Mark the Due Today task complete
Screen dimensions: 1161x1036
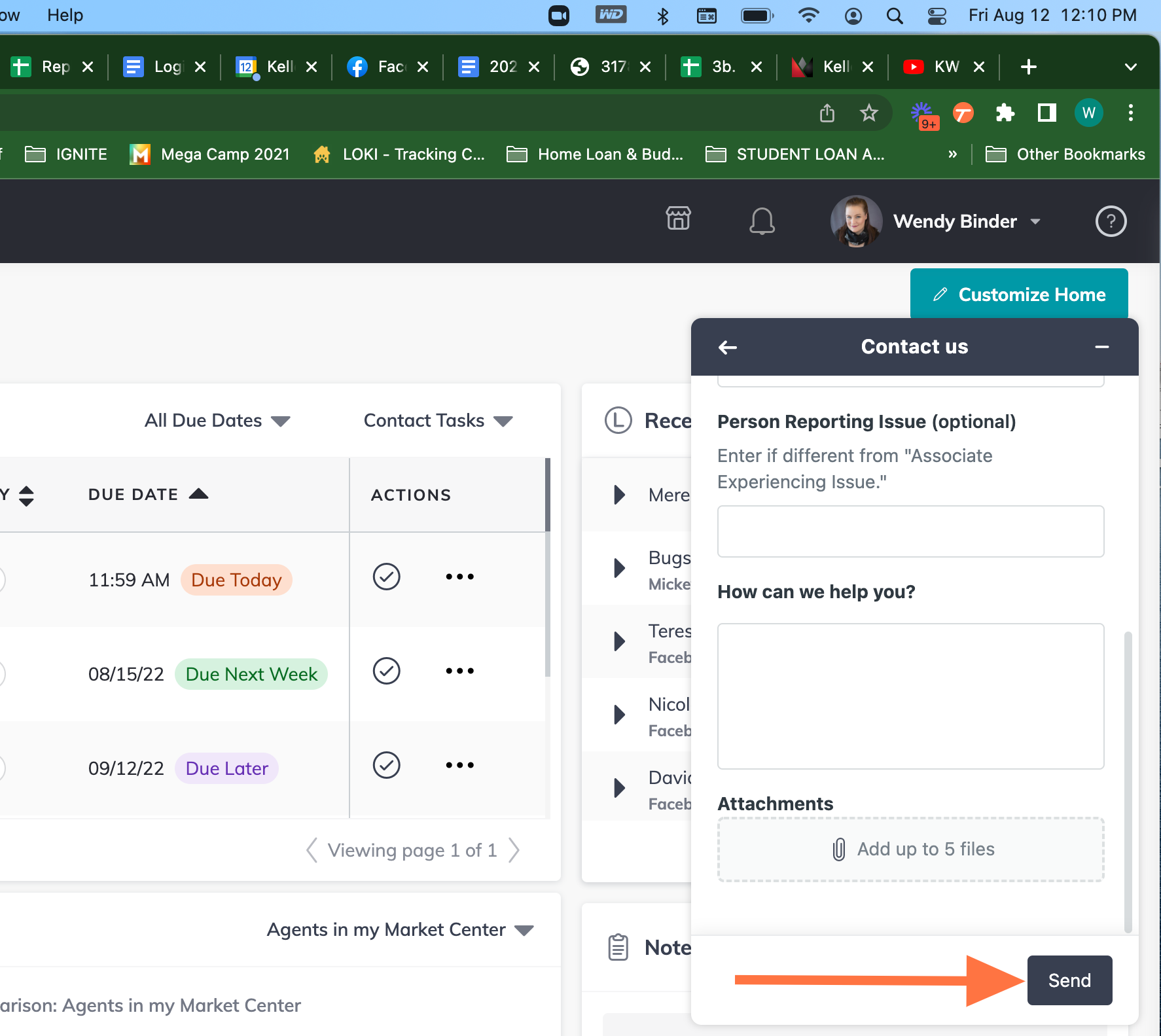387,577
